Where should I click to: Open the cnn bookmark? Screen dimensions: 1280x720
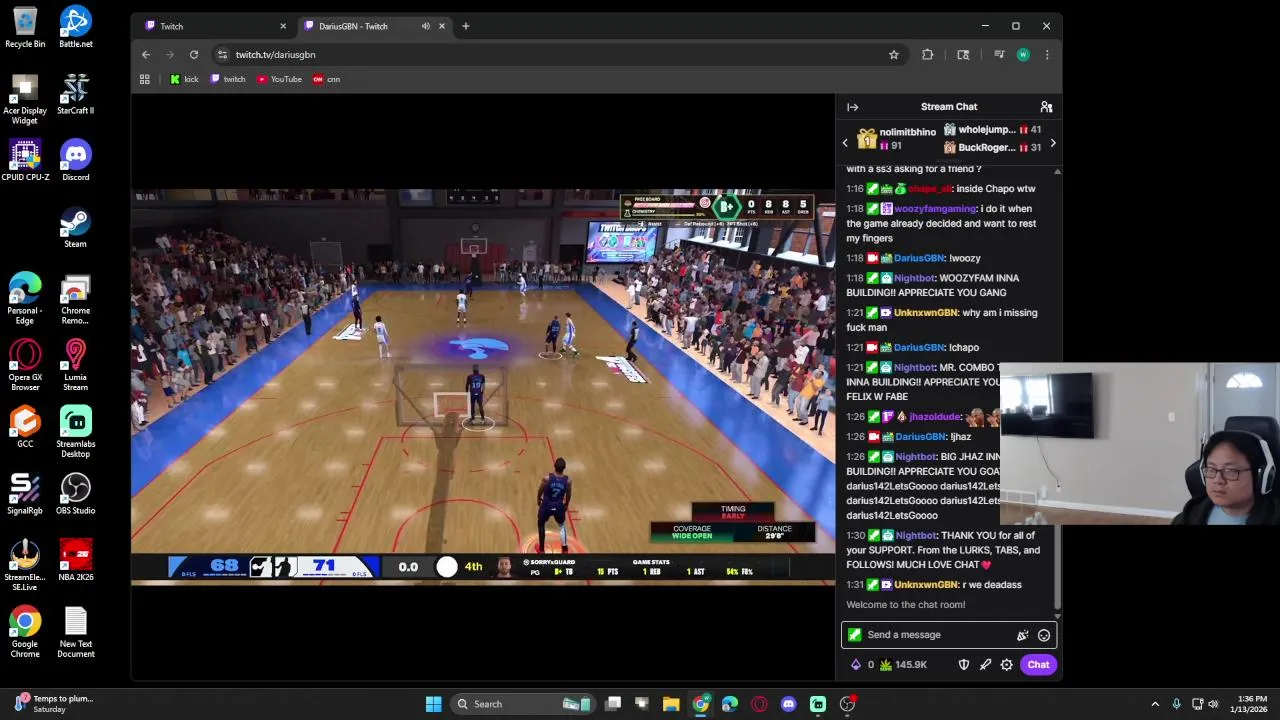pyautogui.click(x=326, y=79)
